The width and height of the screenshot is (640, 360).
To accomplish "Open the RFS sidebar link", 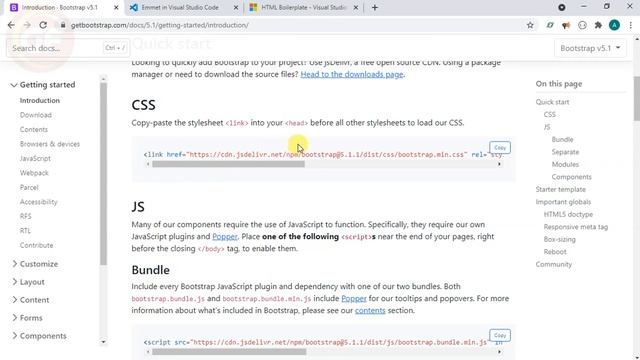I will pos(25,216).
